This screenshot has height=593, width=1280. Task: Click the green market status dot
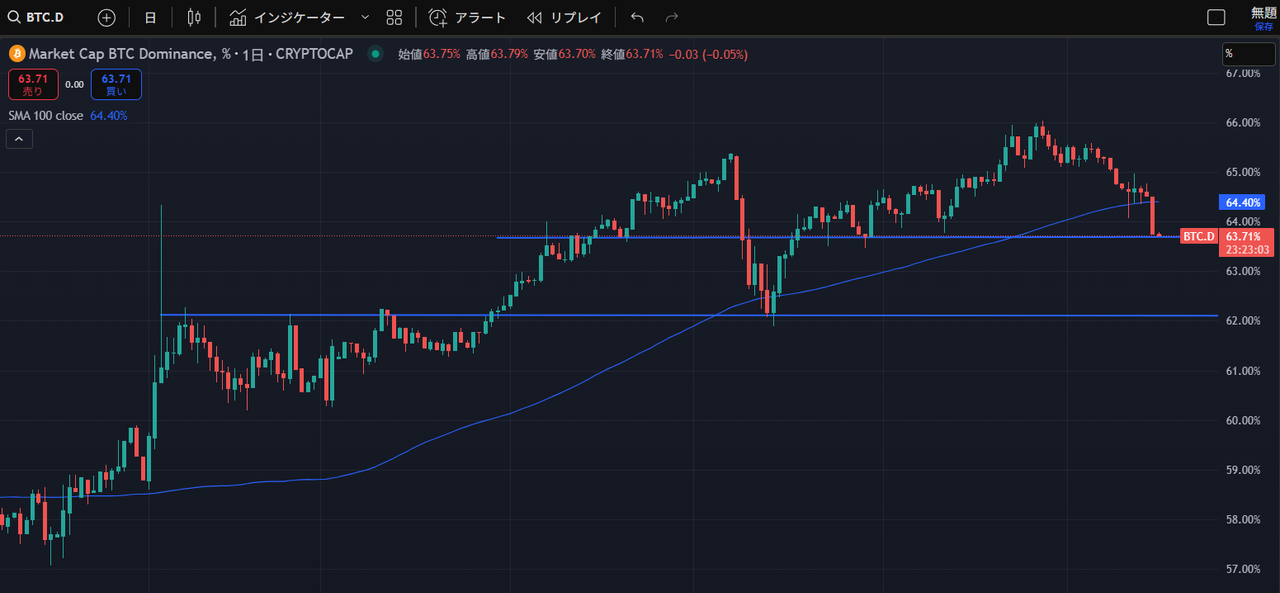click(375, 54)
